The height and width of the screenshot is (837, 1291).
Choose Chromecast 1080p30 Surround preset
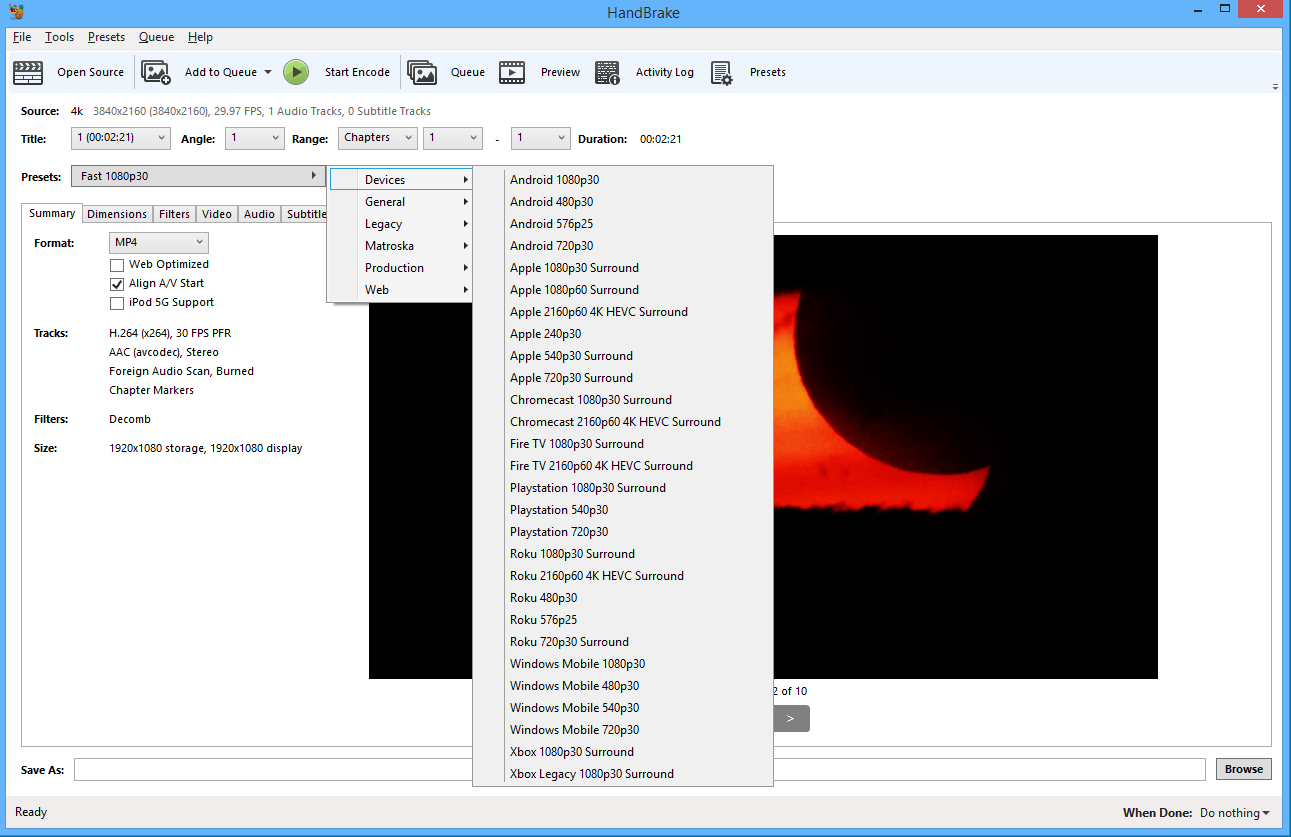(622, 400)
